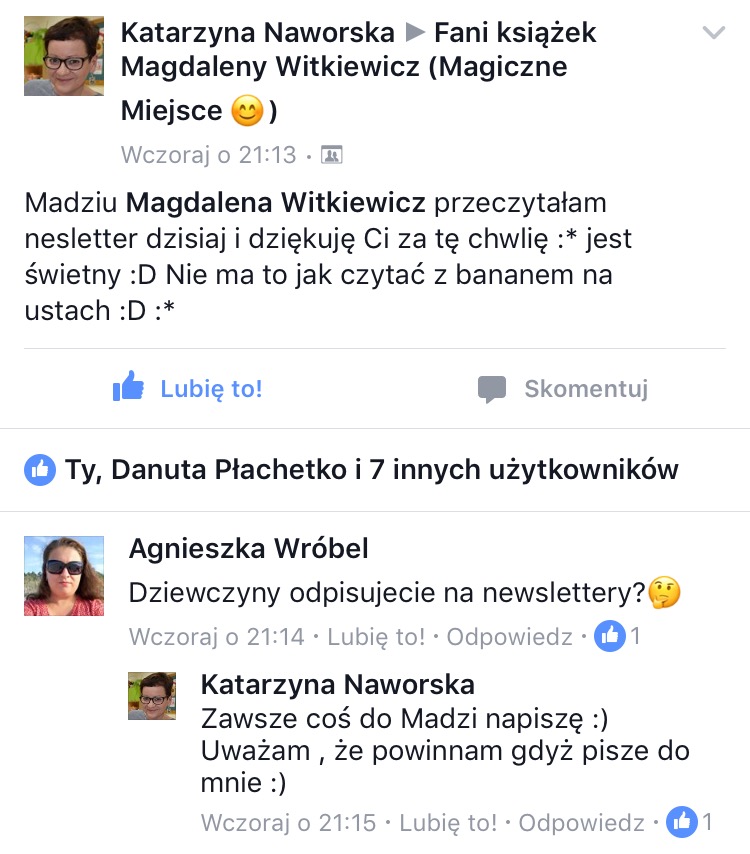
Task: Open Agnieszka Wróbel's profile picture
Action: (x=64, y=576)
